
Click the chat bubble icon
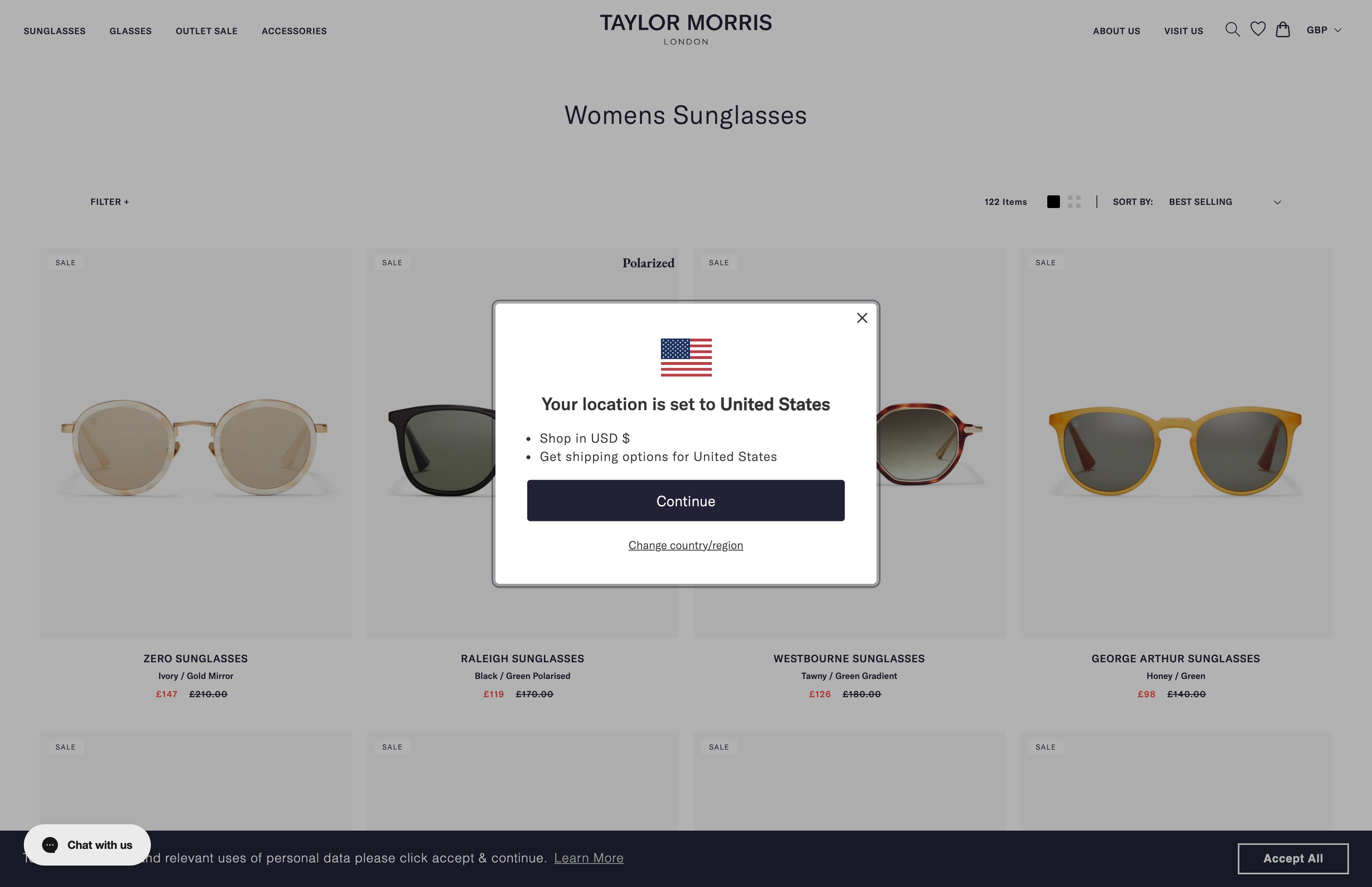click(50, 845)
